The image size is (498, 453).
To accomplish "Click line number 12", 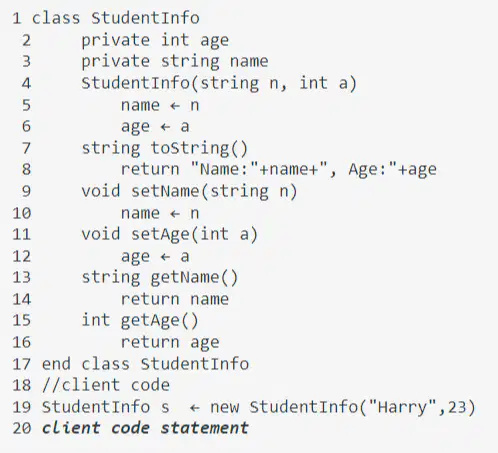I will (x=22, y=256).
